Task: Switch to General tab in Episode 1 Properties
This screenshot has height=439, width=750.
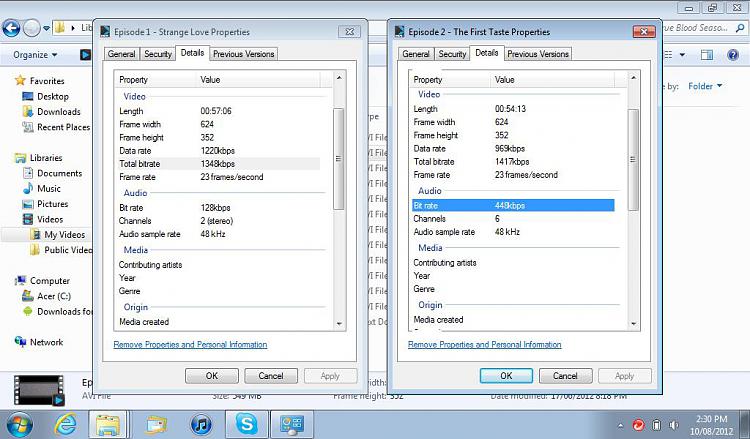Action: (121, 54)
